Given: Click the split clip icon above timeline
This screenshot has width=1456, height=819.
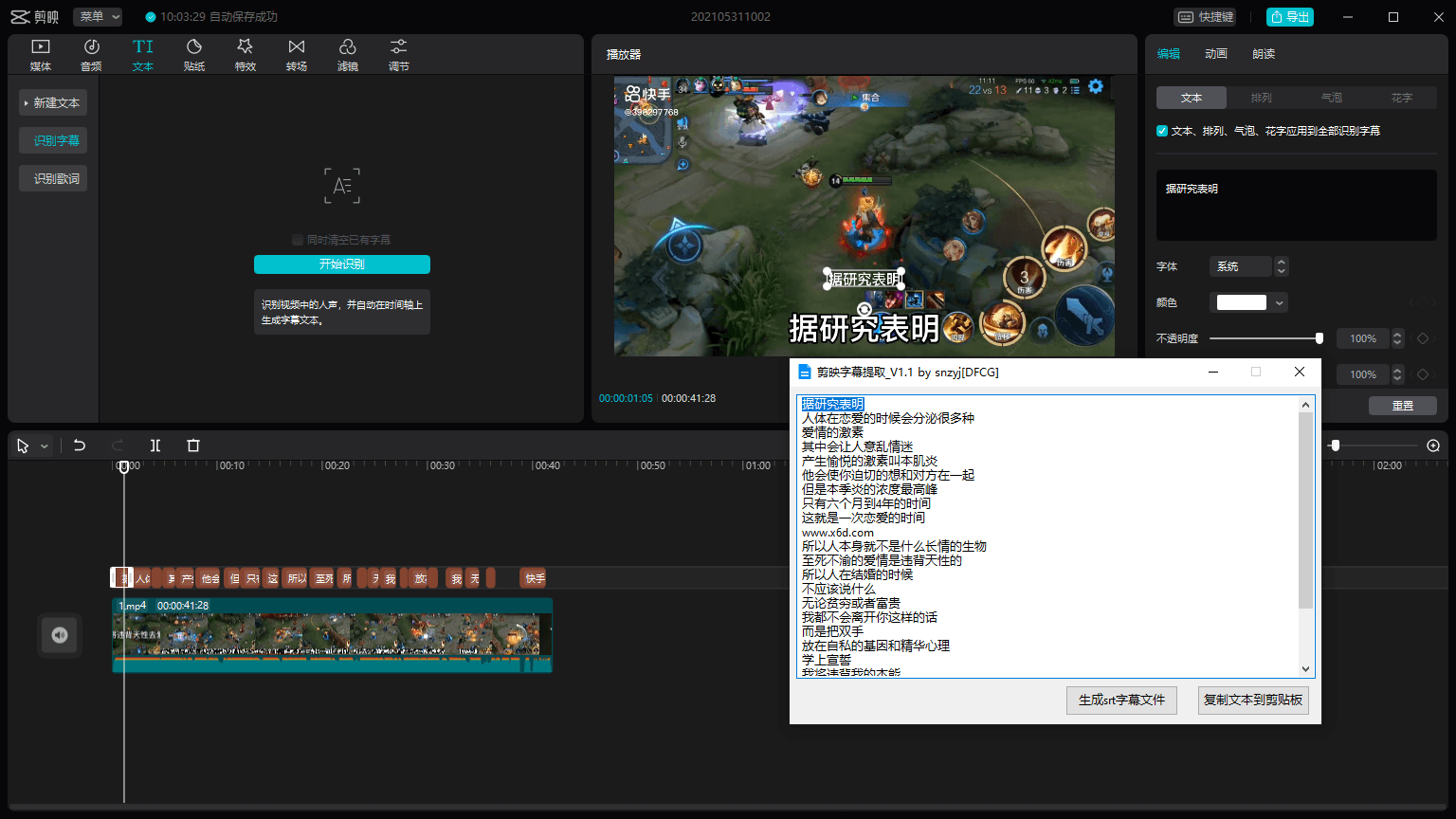Looking at the screenshot, I should point(155,445).
